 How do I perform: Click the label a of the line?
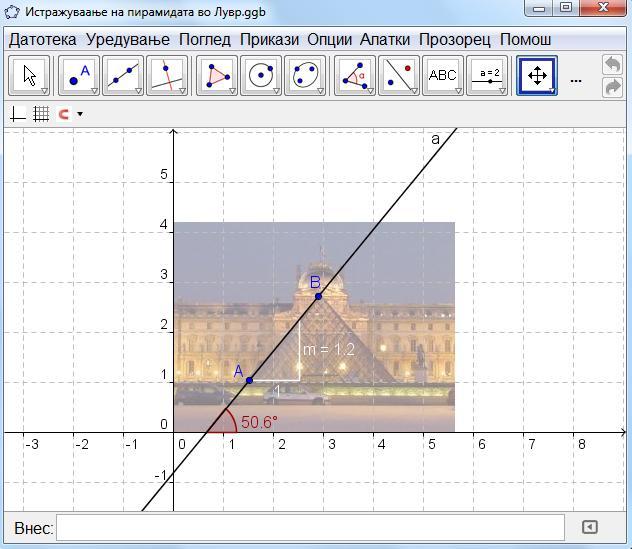click(x=435, y=139)
